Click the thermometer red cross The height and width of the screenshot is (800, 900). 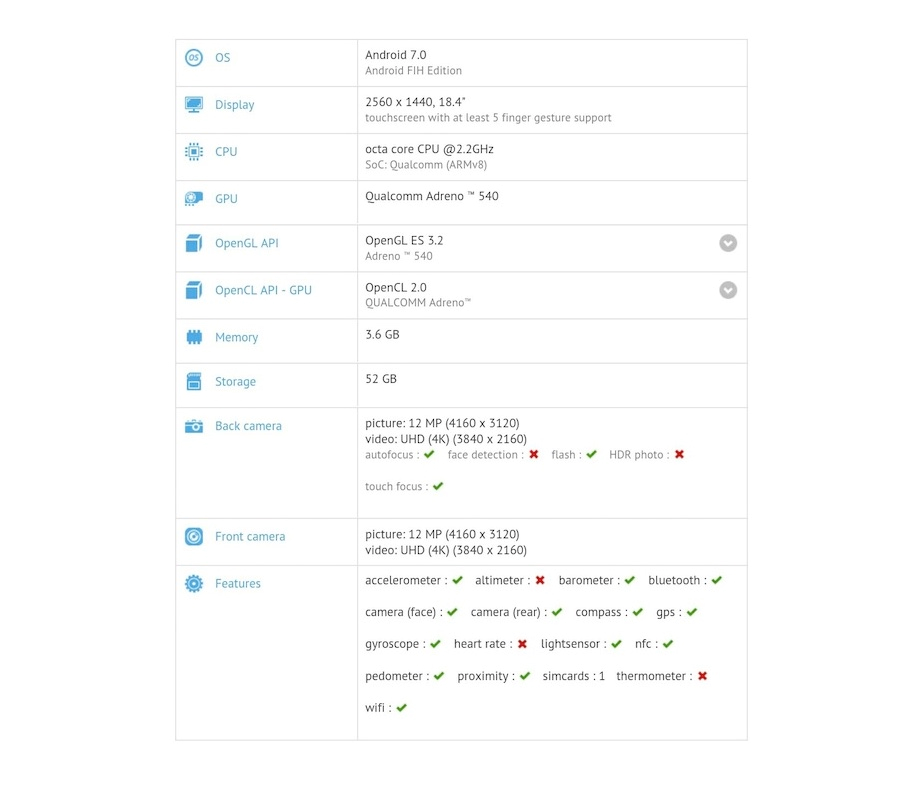click(703, 676)
